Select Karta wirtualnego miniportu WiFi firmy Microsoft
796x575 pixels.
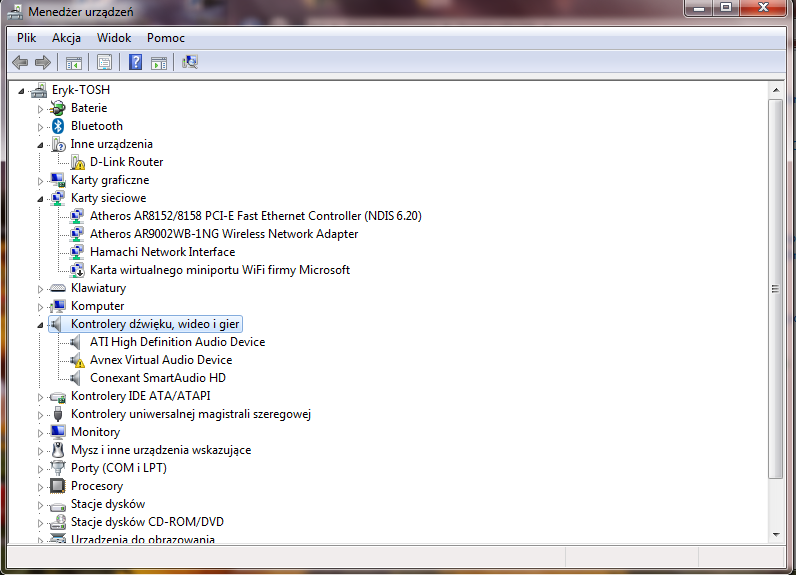pos(220,270)
